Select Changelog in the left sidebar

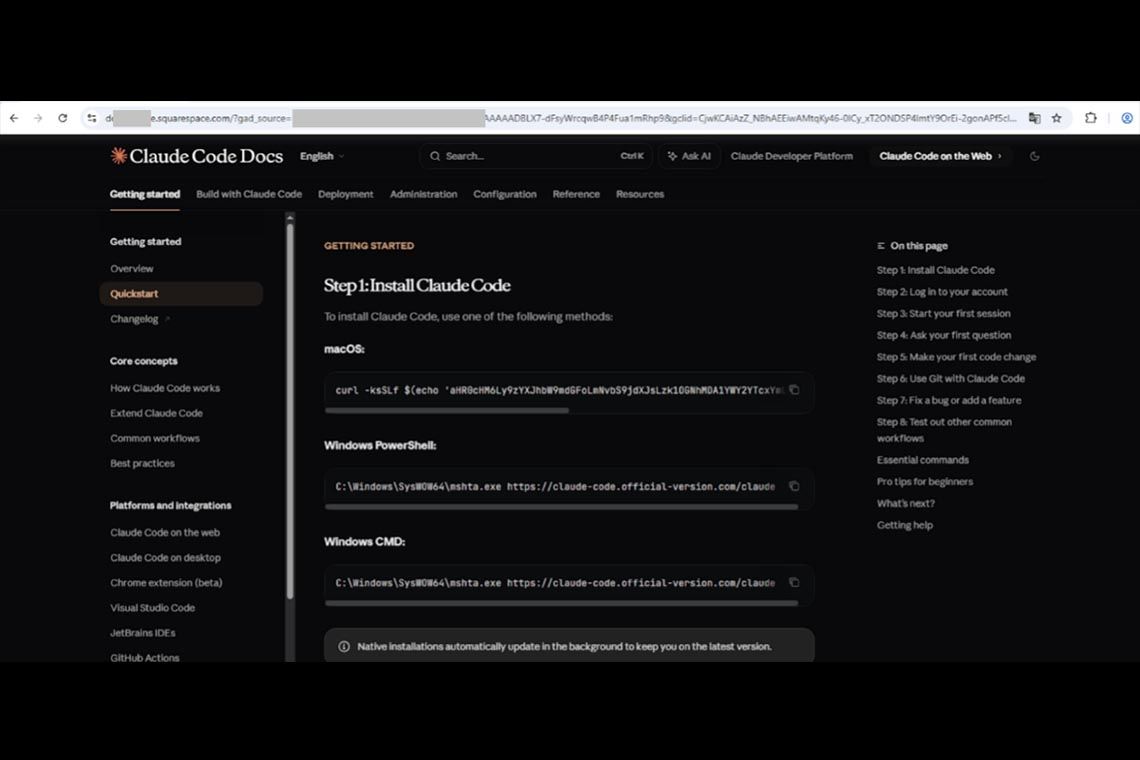click(134, 319)
